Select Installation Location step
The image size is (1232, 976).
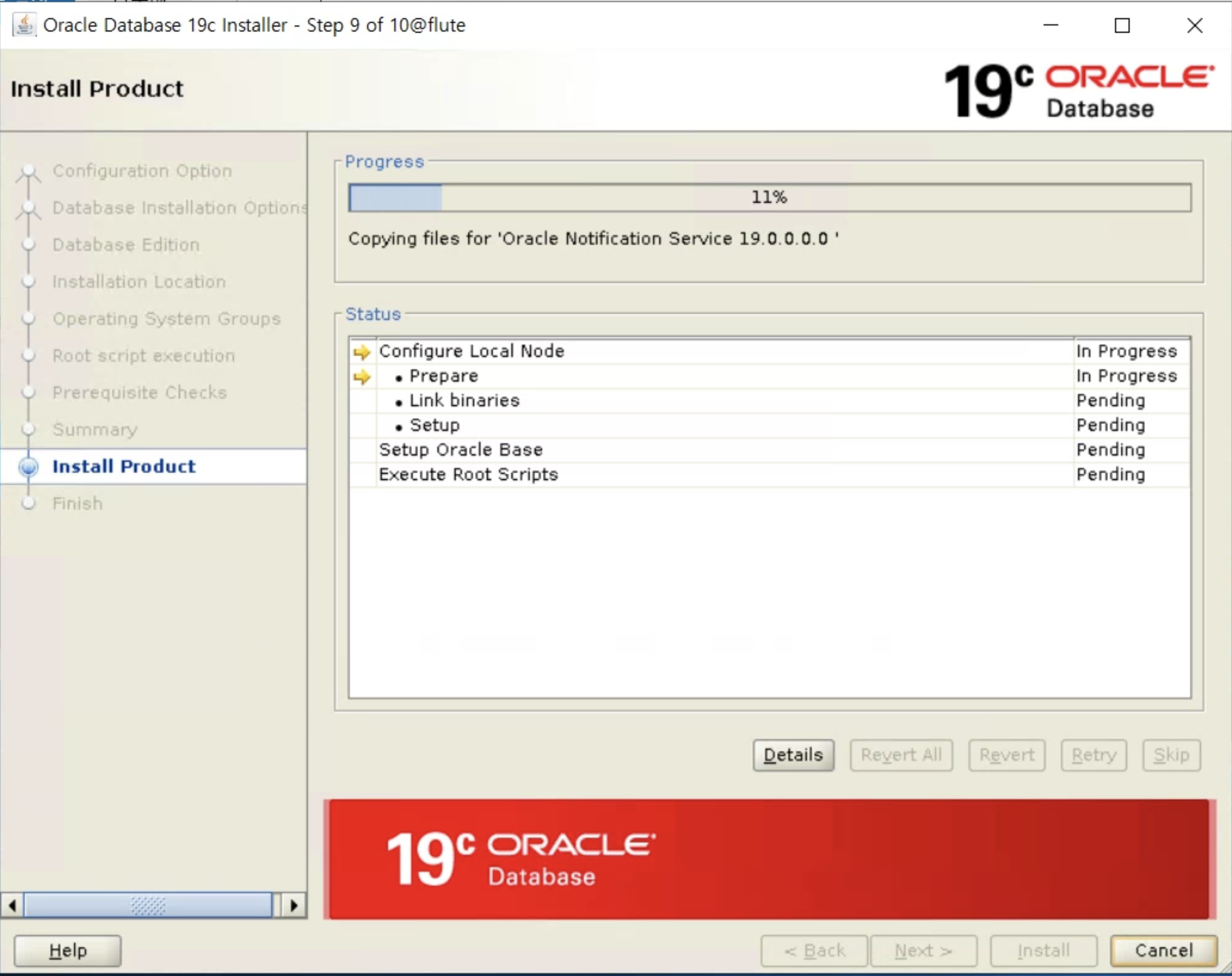(139, 282)
